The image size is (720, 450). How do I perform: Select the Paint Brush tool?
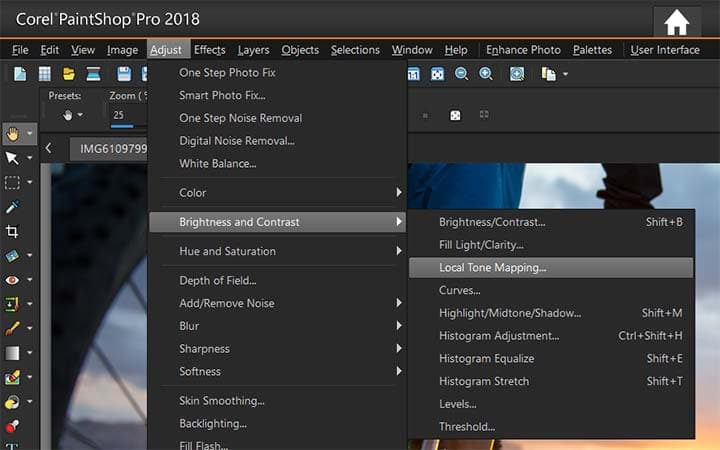click(12, 328)
